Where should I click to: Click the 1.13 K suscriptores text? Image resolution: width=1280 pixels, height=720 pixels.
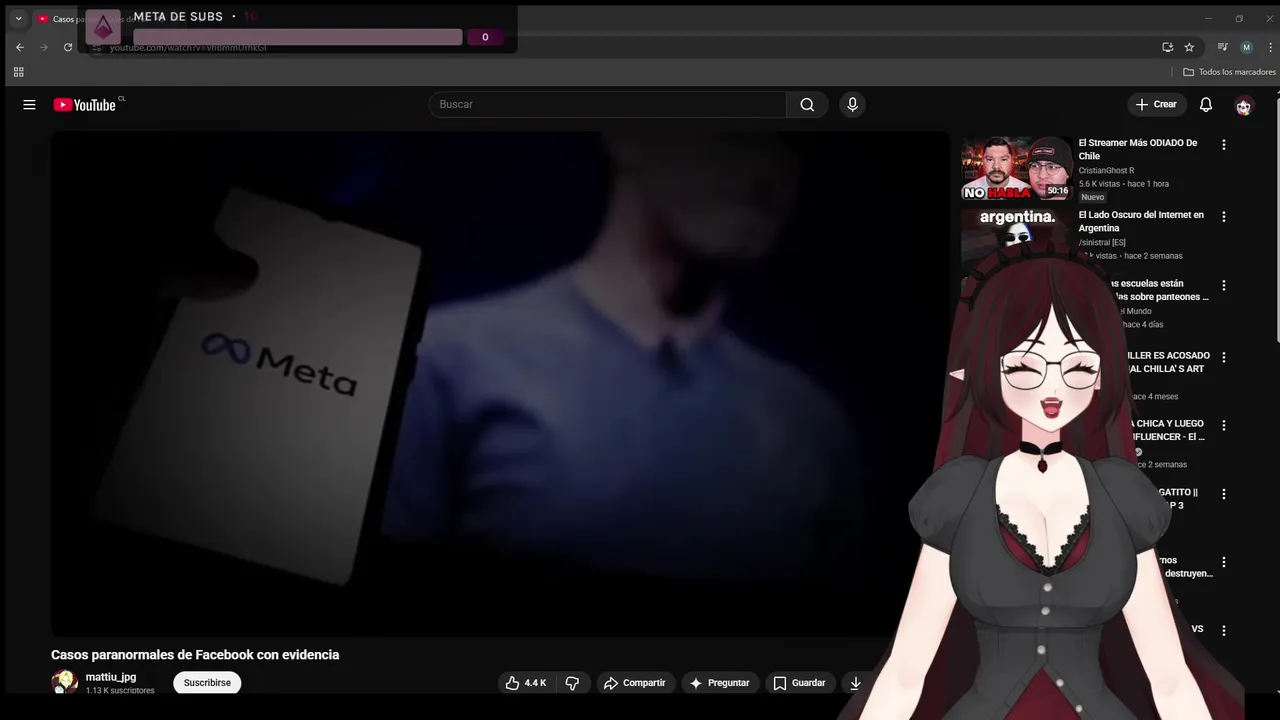point(120,691)
